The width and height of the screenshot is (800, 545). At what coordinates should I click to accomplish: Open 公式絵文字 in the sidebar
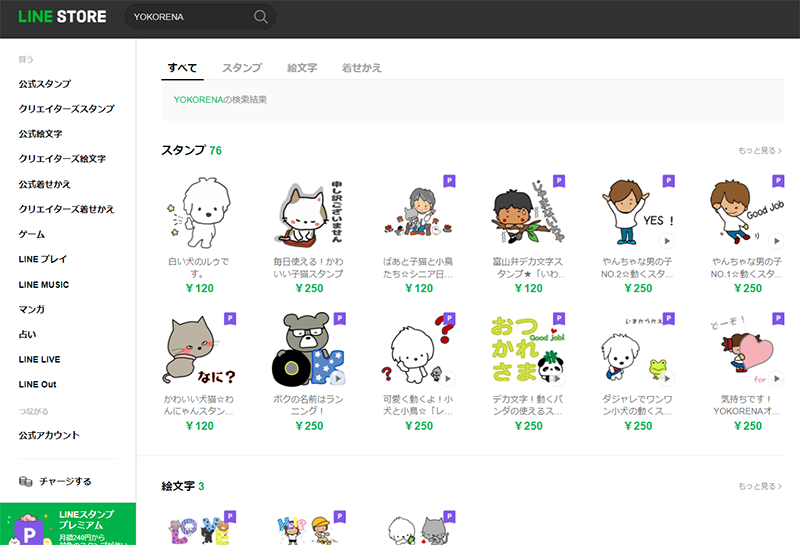tap(40, 134)
